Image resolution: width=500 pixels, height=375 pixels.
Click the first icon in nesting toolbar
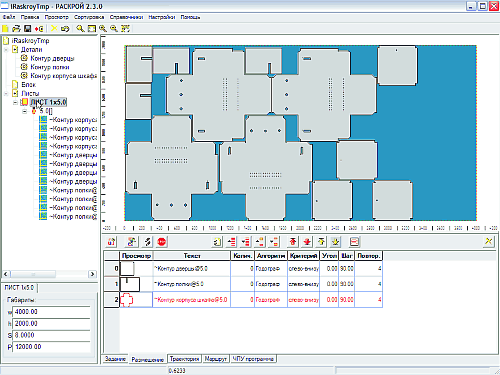pos(112,242)
